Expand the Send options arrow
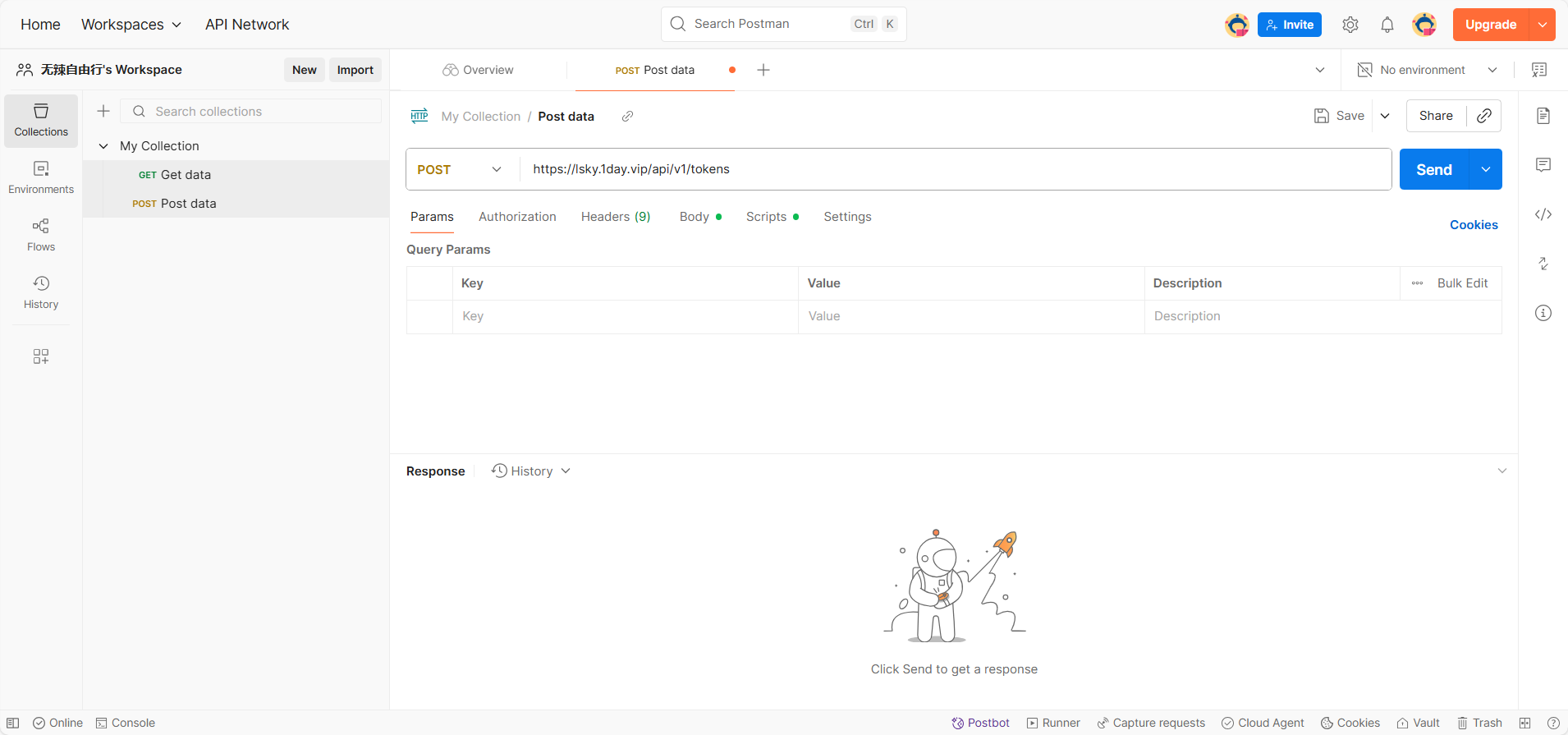The height and width of the screenshot is (735, 1568). pyautogui.click(x=1485, y=169)
